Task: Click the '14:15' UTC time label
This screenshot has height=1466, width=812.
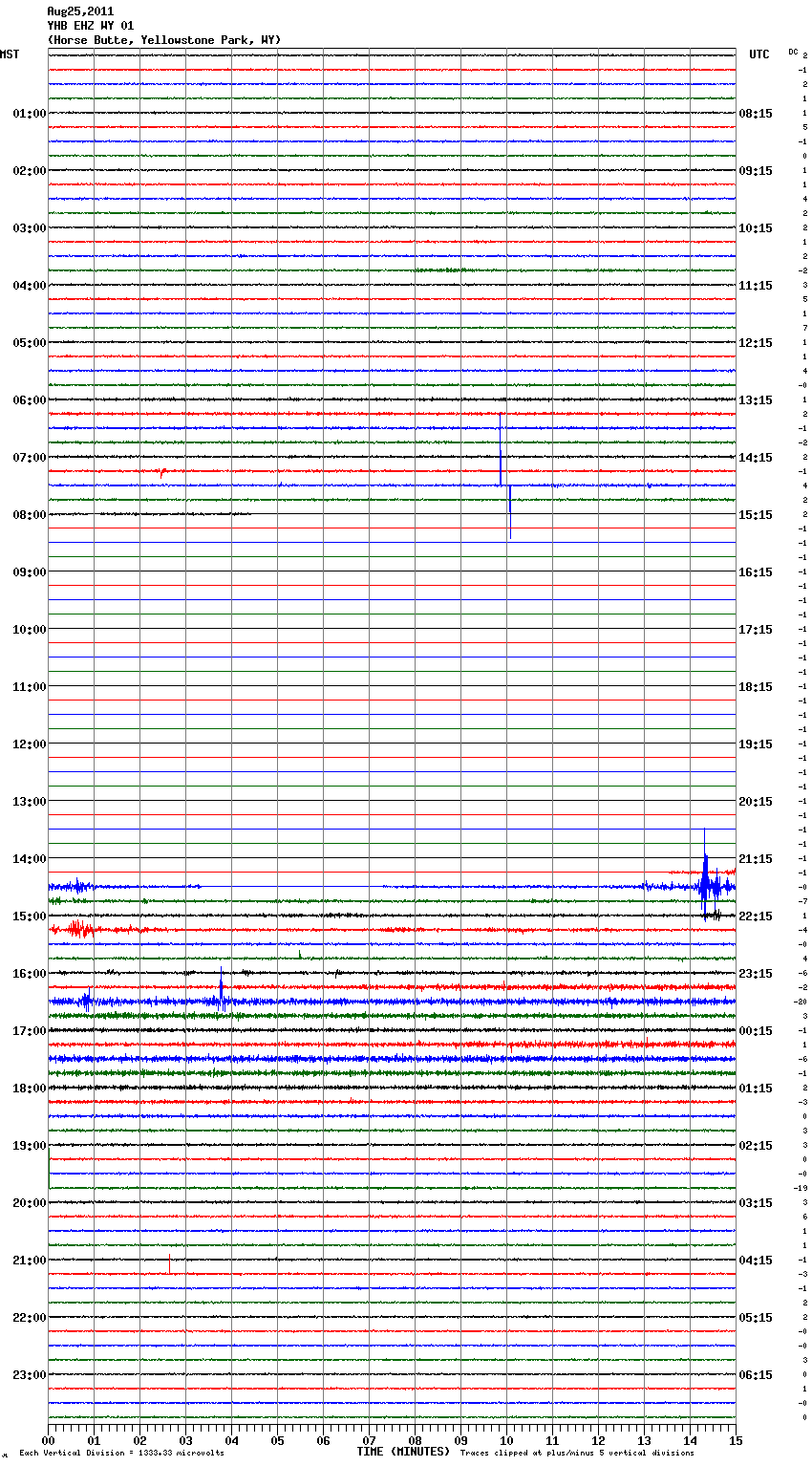Action: (x=756, y=458)
